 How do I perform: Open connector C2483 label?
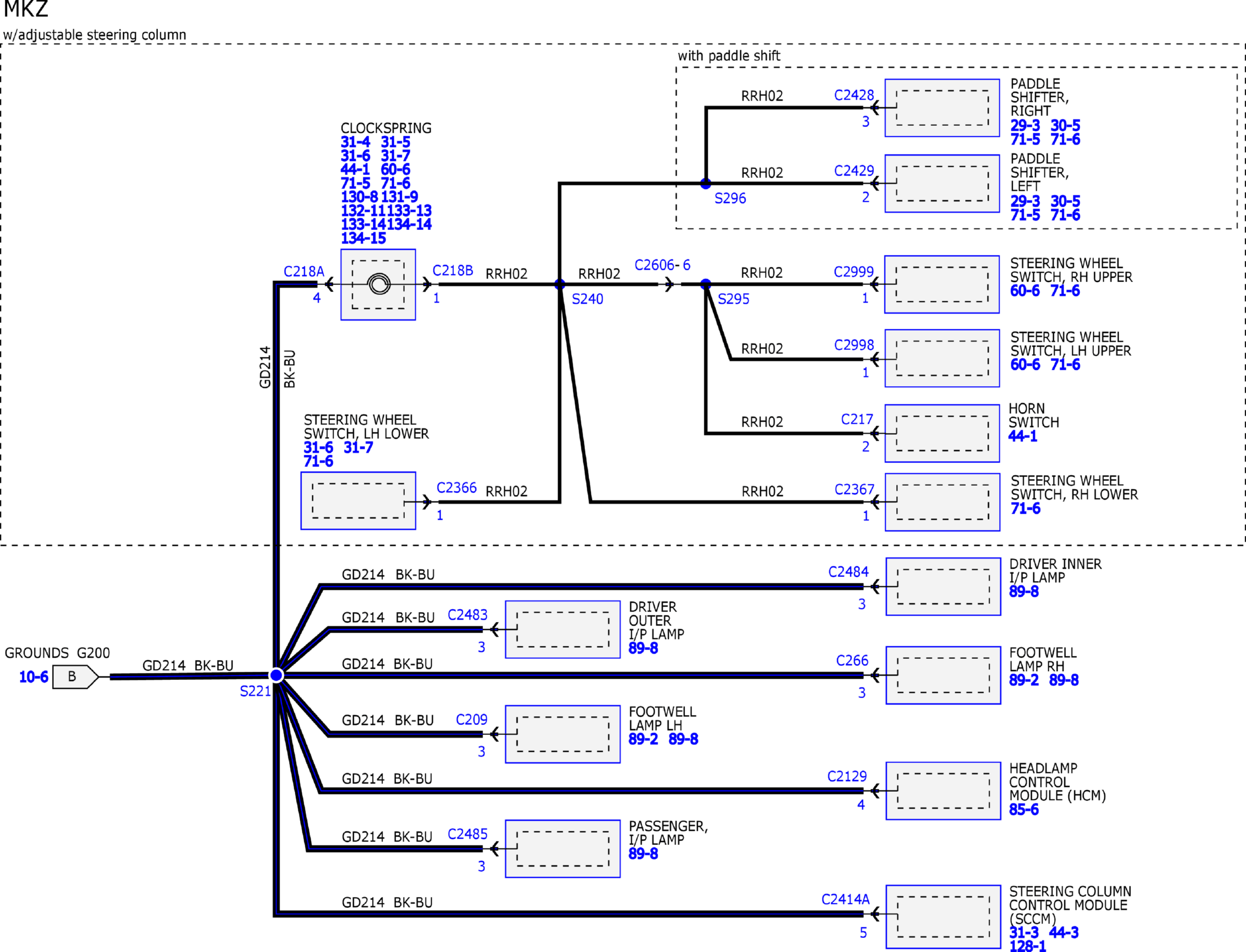click(x=467, y=614)
